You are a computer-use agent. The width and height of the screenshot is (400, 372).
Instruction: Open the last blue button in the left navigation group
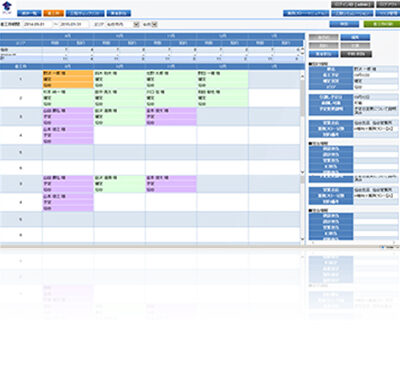pyautogui.click(x=119, y=13)
